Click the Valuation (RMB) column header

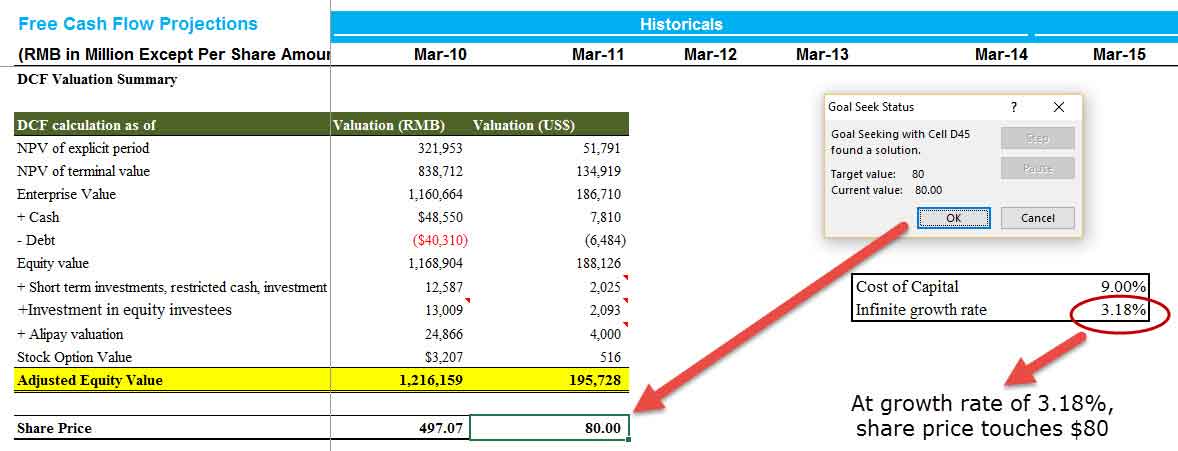(388, 126)
